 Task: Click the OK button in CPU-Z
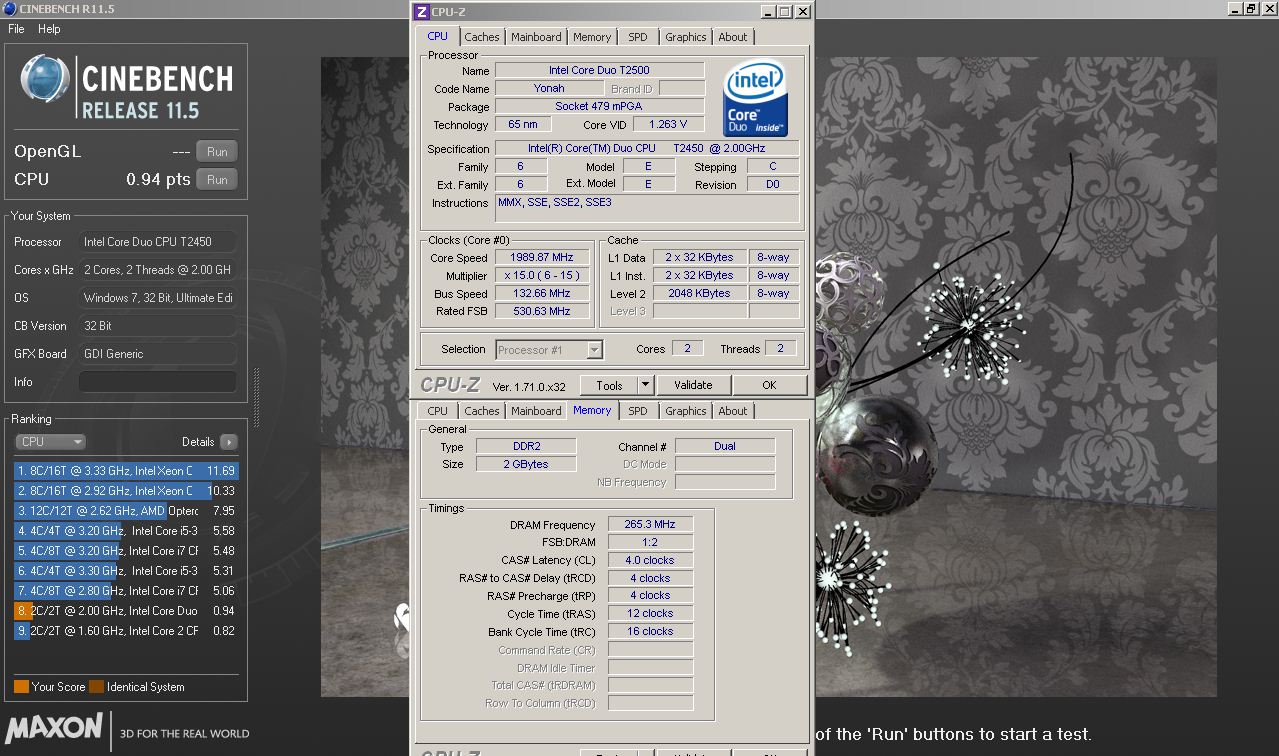(x=769, y=385)
